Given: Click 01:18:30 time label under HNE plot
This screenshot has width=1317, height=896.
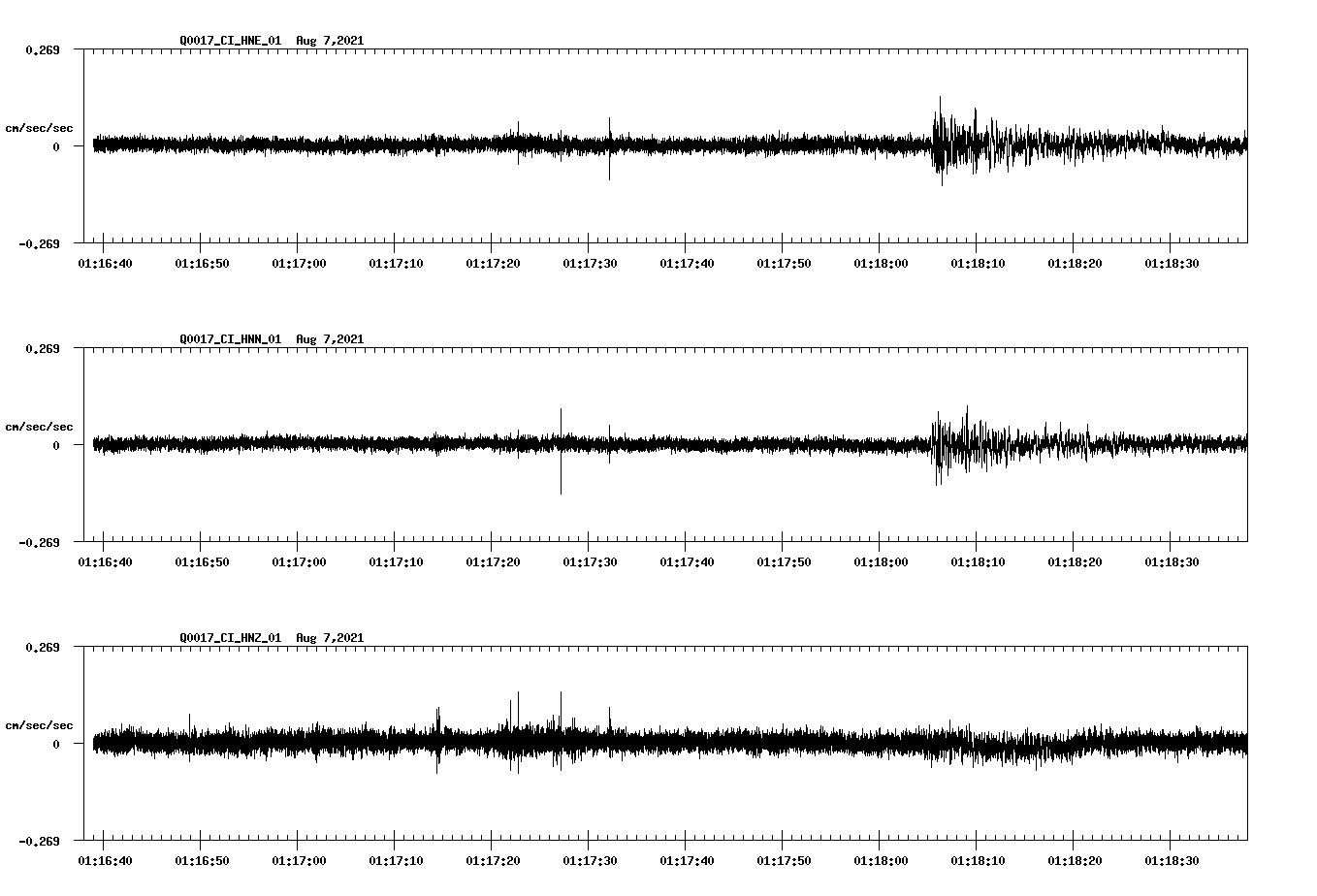Looking at the screenshot, I should coord(1172,264).
